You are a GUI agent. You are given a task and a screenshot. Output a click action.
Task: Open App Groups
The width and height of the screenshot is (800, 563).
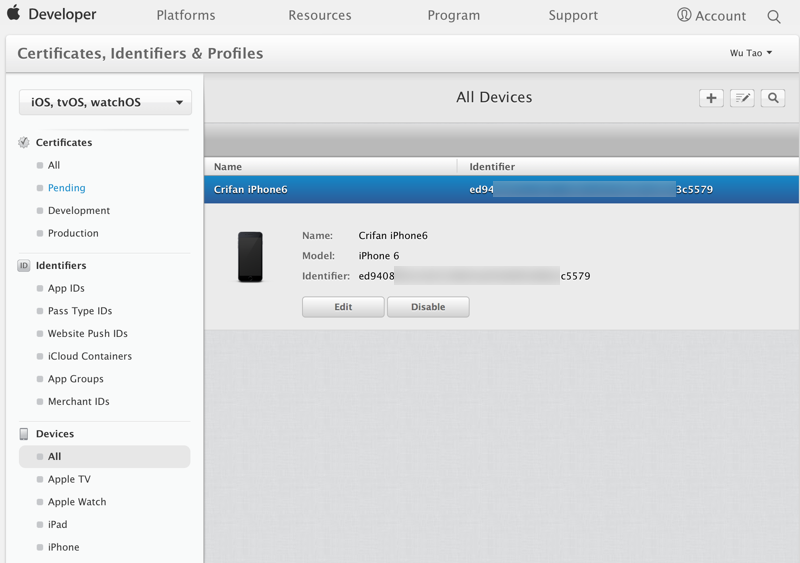[x=76, y=379]
